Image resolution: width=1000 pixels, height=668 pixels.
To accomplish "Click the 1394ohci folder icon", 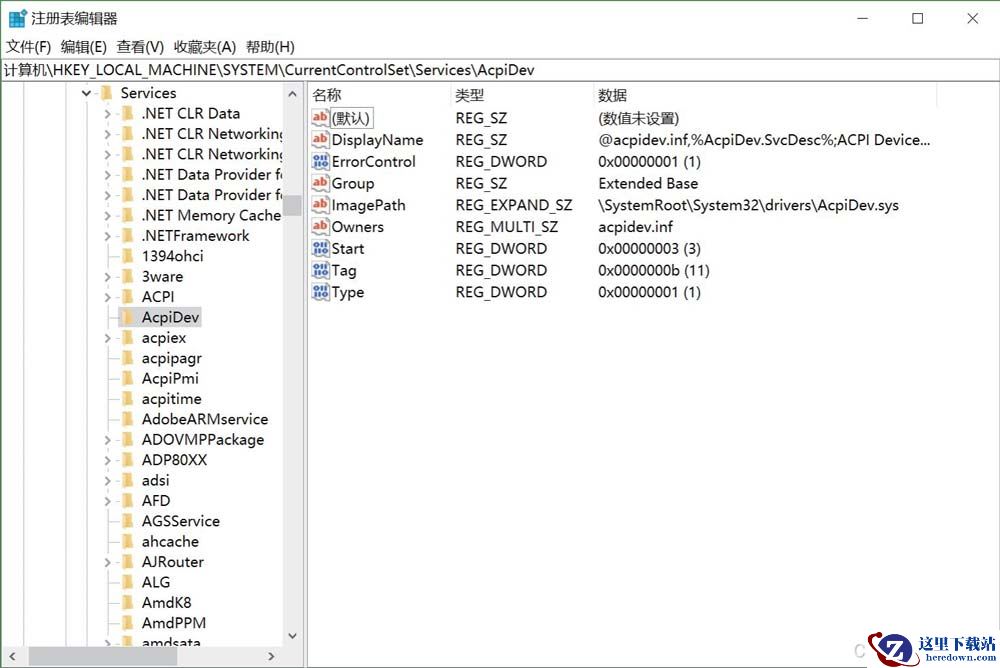I will (128, 256).
